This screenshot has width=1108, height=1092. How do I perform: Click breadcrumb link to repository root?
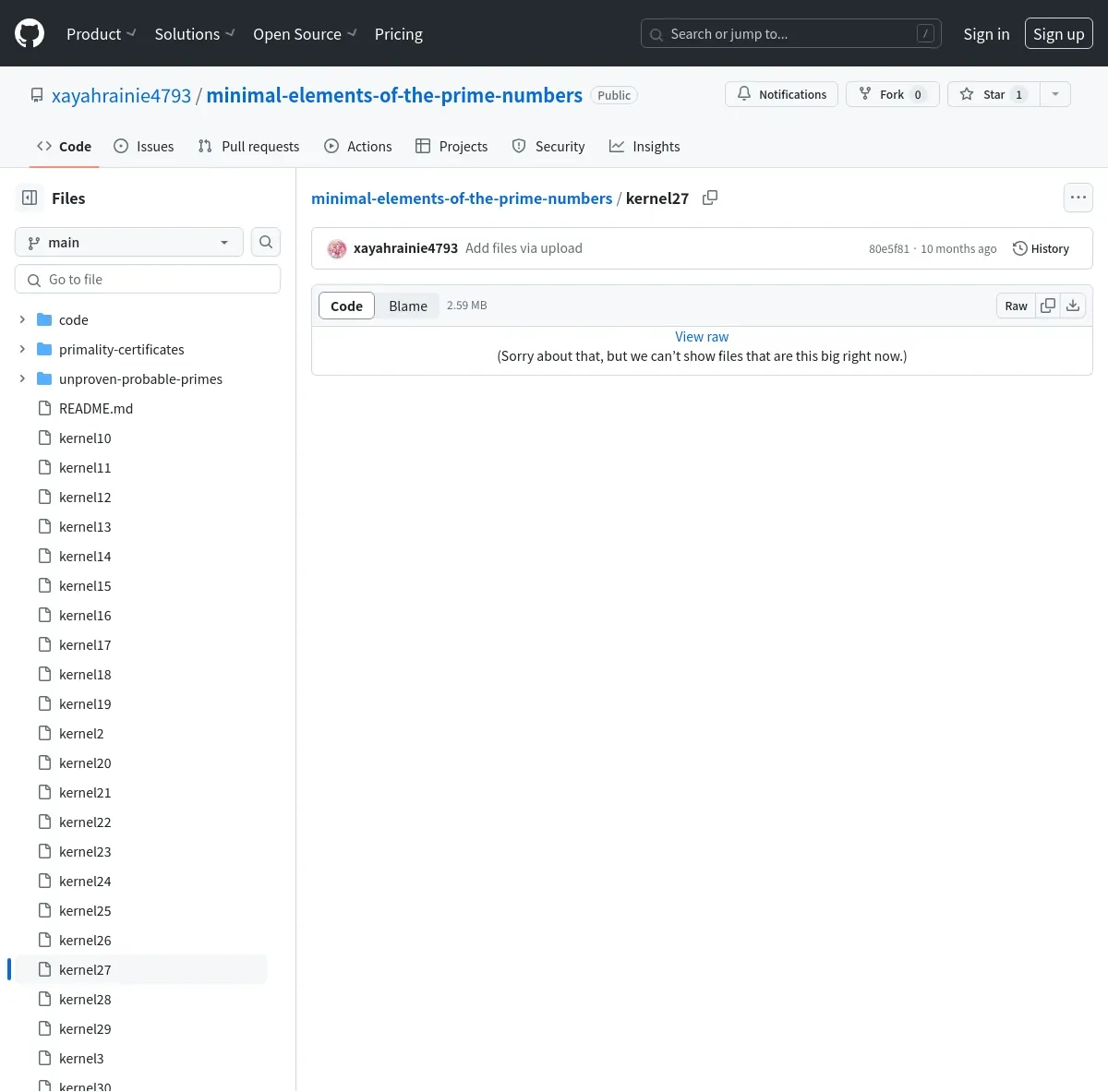pyautogui.click(x=462, y=198)
